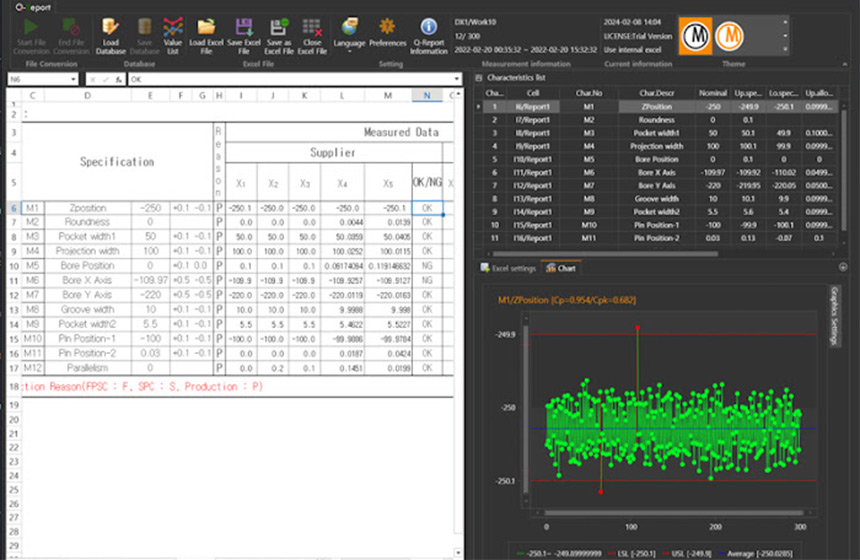Expand the formula bar dropdown arrow
Viewport: 860px width, 560px height.
(456, 80)
